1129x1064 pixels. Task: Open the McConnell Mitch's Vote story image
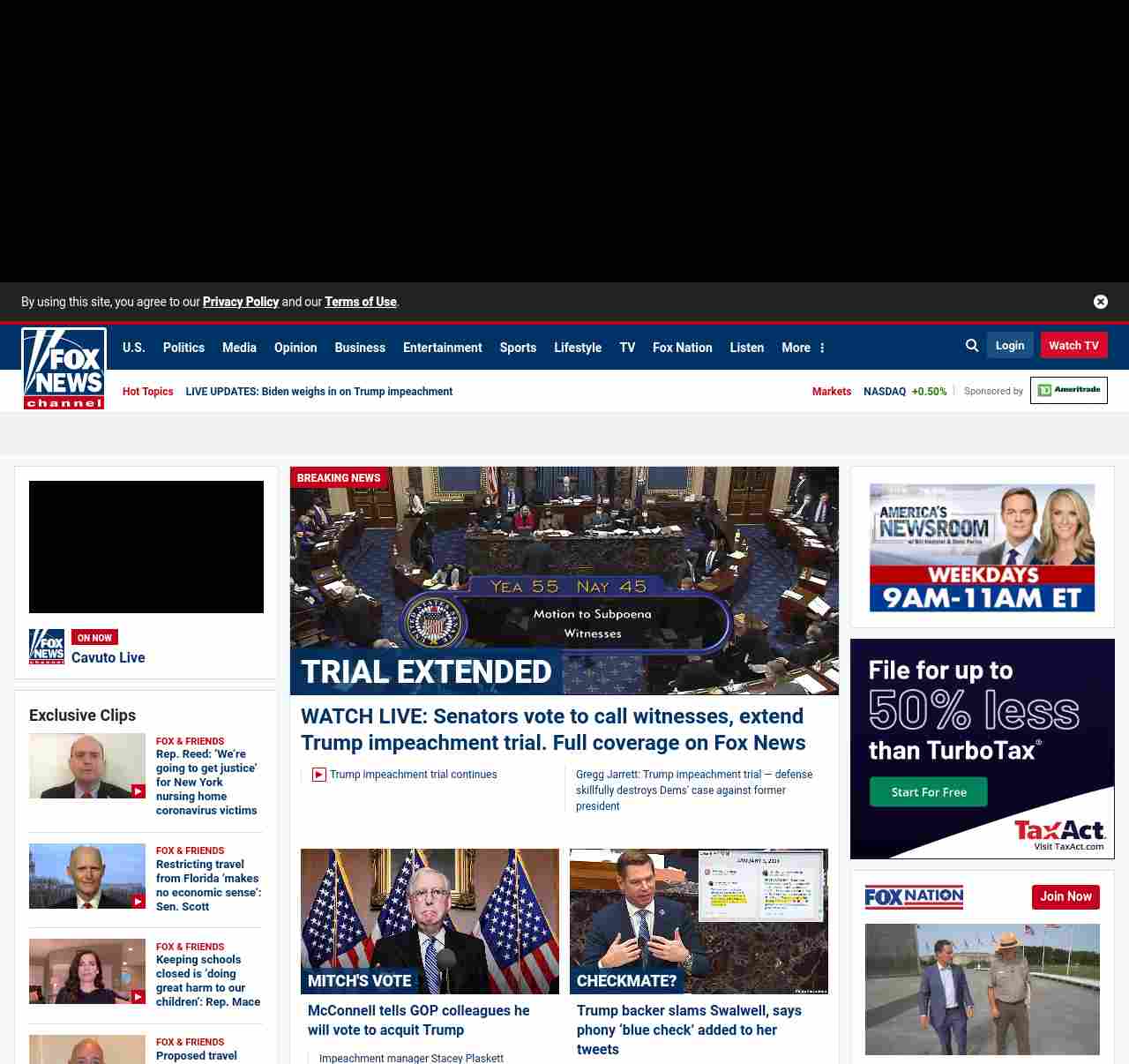pyautogui.click(x=430, y=921)
